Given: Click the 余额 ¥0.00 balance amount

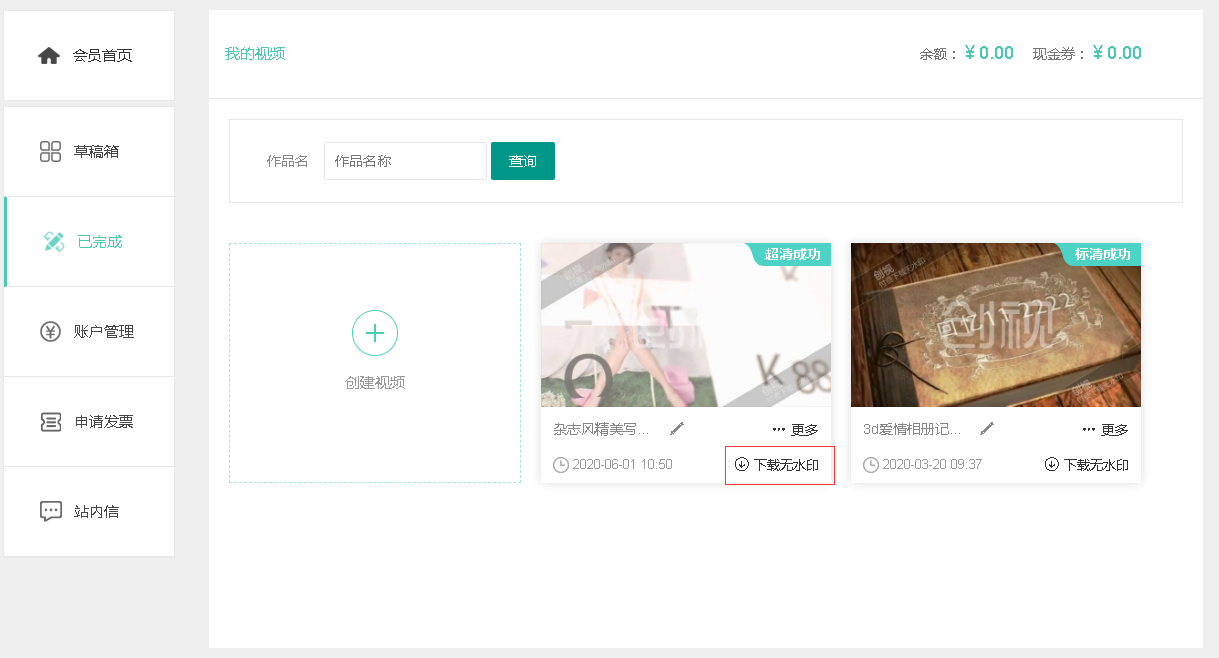Looking at the screenshot, I should [x=989, y=53].
